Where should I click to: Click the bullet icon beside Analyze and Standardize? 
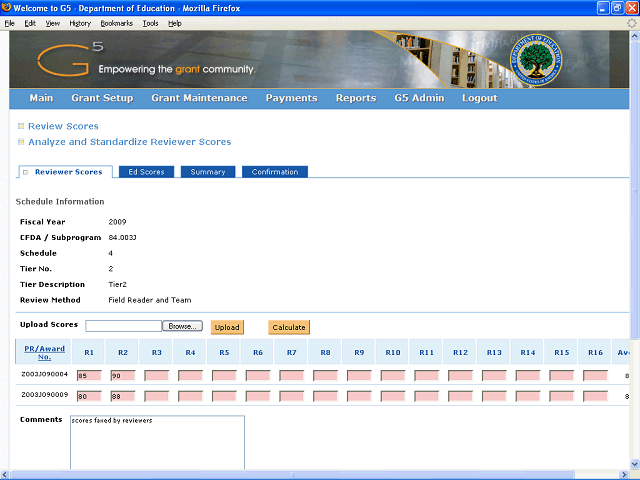coord(21,142)
